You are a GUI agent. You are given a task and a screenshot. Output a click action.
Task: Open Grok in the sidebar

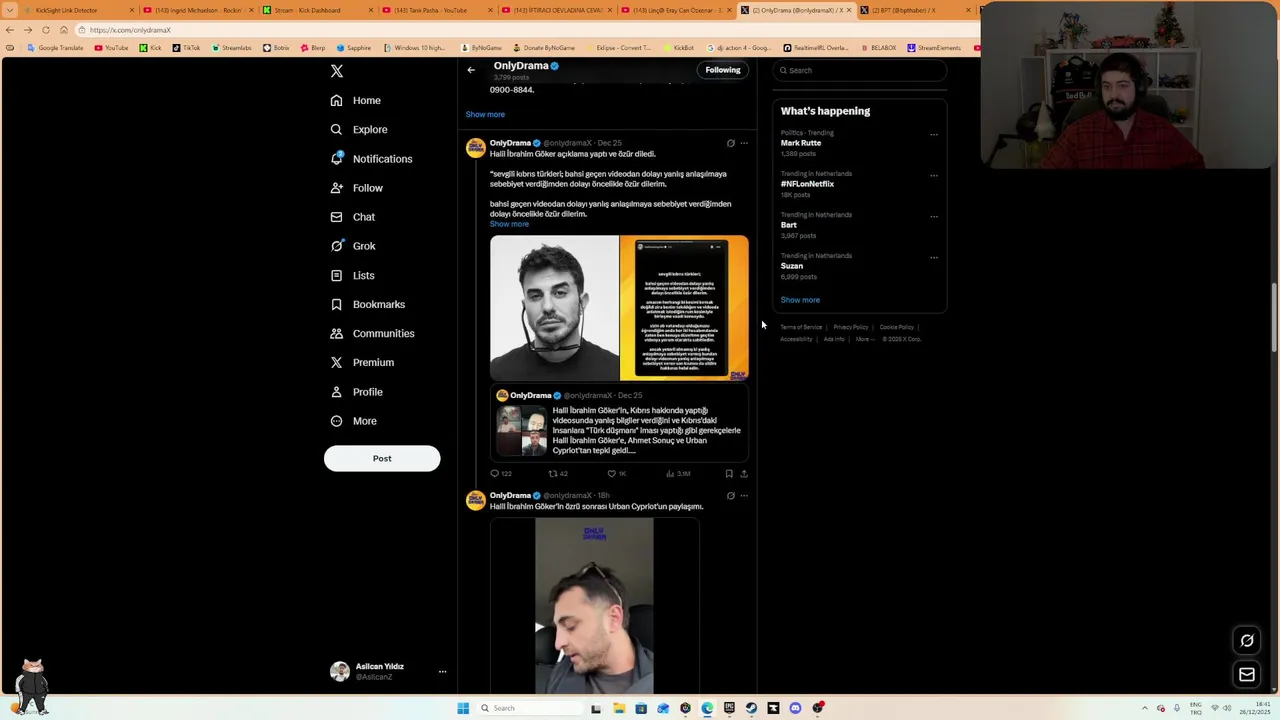coord(353,246)
